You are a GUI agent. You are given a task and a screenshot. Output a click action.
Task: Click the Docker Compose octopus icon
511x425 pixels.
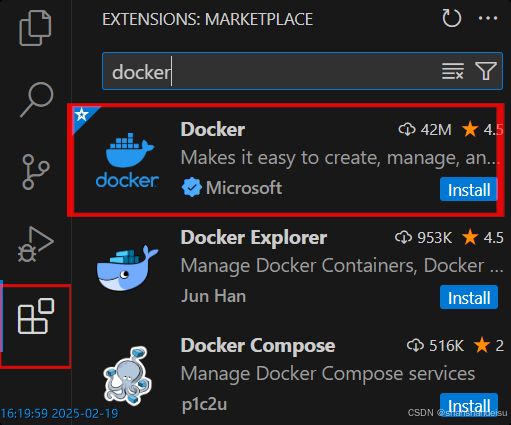126,376
